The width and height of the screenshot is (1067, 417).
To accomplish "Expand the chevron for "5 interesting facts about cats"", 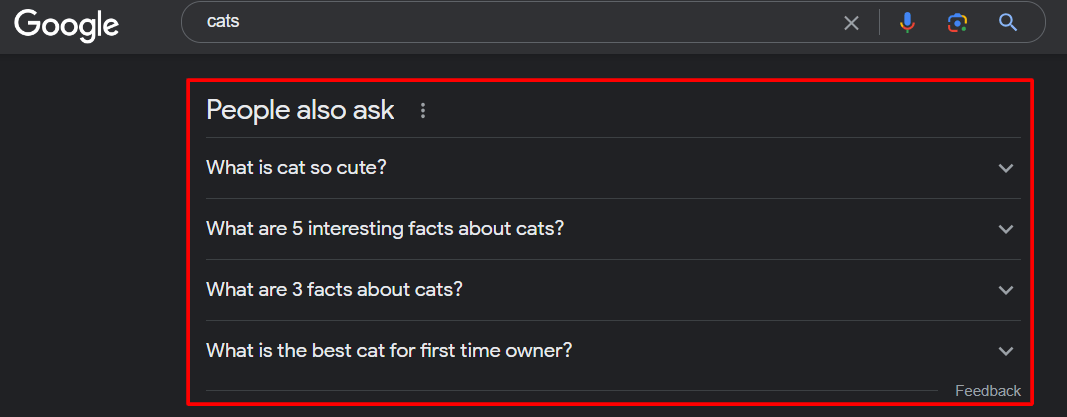I will [x=1006, y=229].
